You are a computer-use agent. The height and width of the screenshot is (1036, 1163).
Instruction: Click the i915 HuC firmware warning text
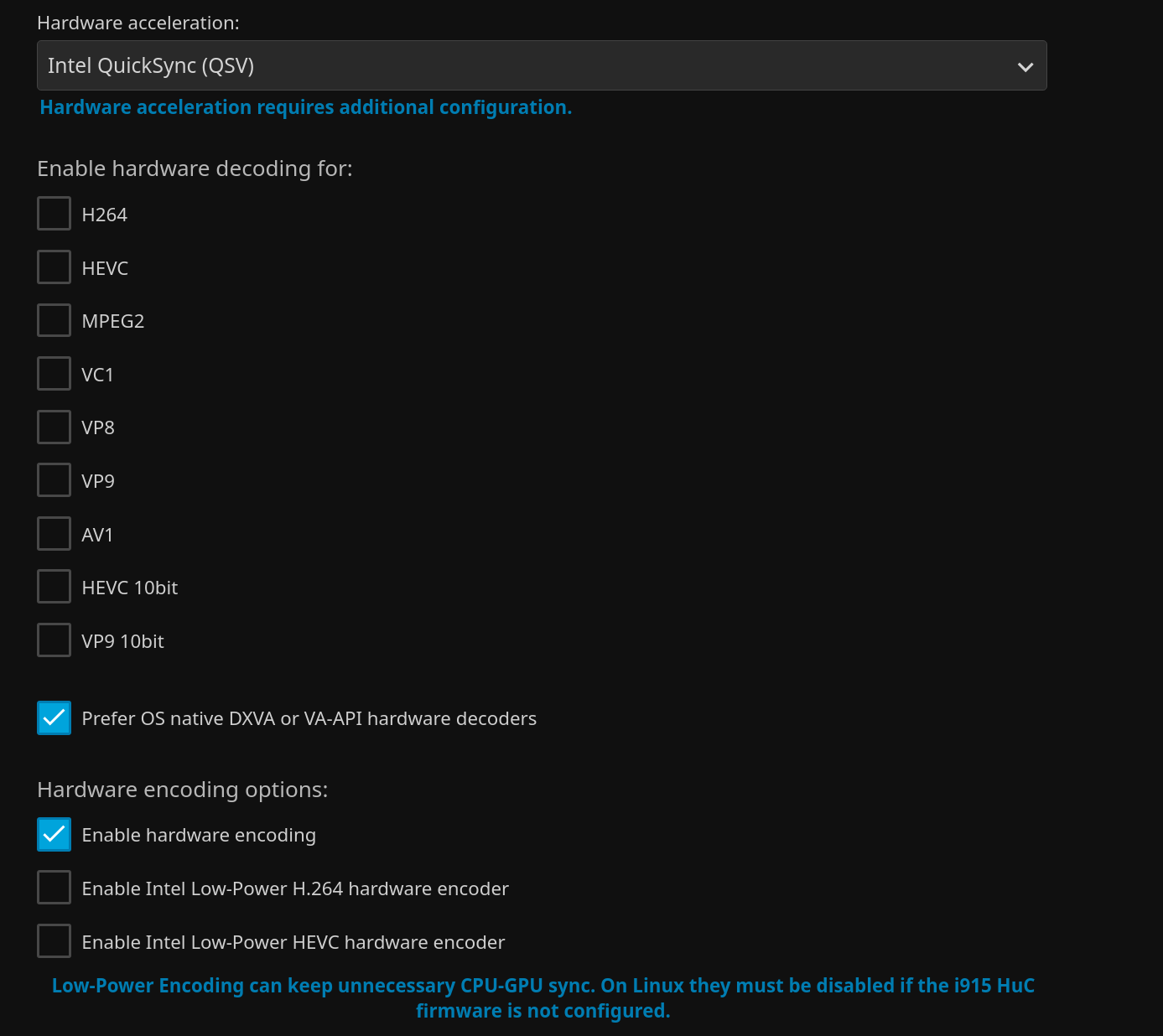coord(543,997)
